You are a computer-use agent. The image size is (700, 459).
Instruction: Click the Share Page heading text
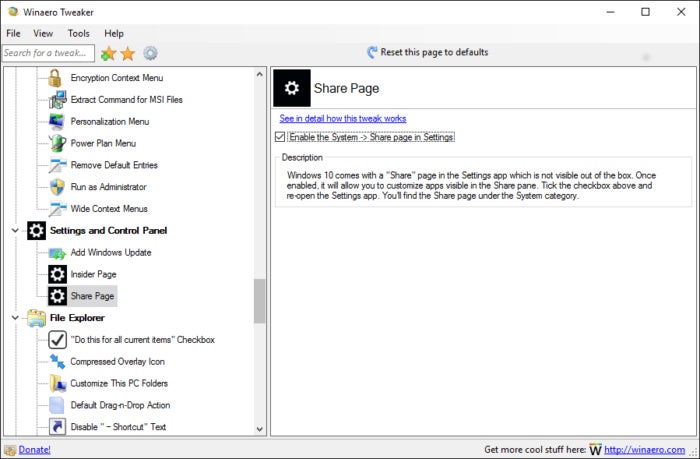[346, 88]
